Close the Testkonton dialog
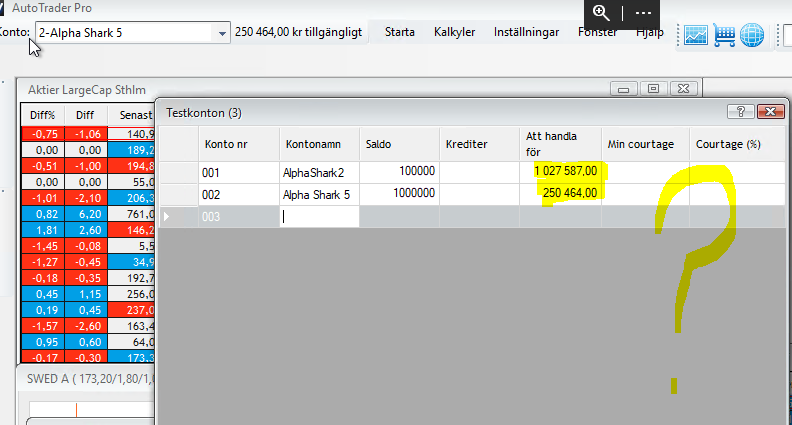This screenshot has width=792, height=425. pyautogui.click(x=769, y=112)
